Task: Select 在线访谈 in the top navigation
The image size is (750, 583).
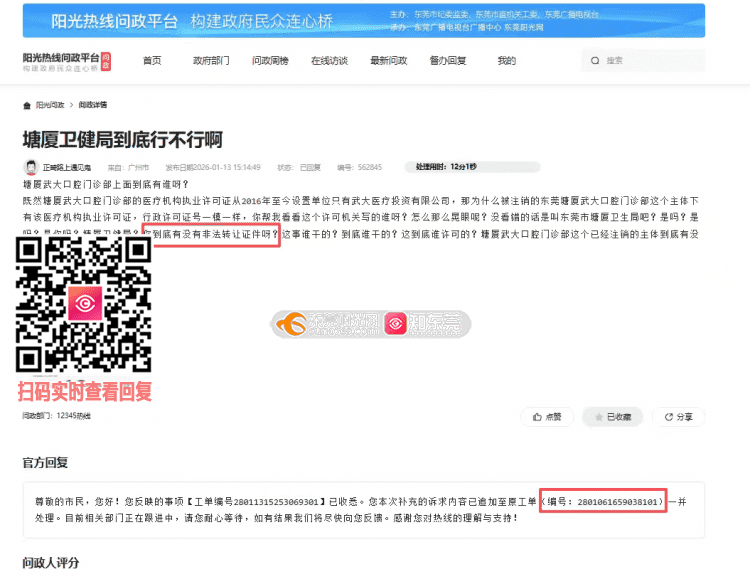Action: pos(329,61)
